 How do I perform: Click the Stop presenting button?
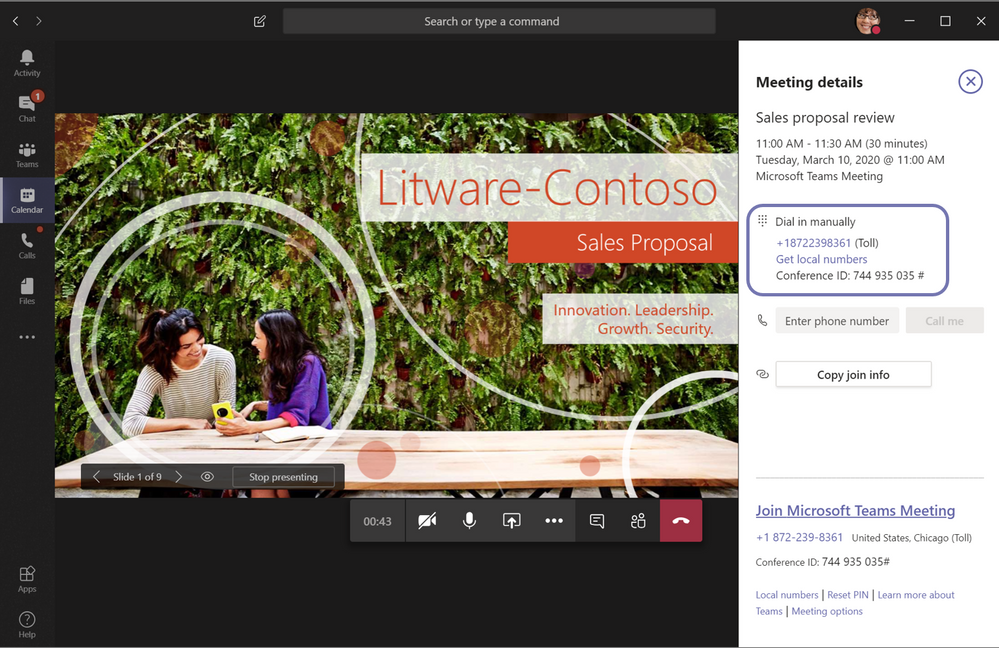tap(283, 477)
